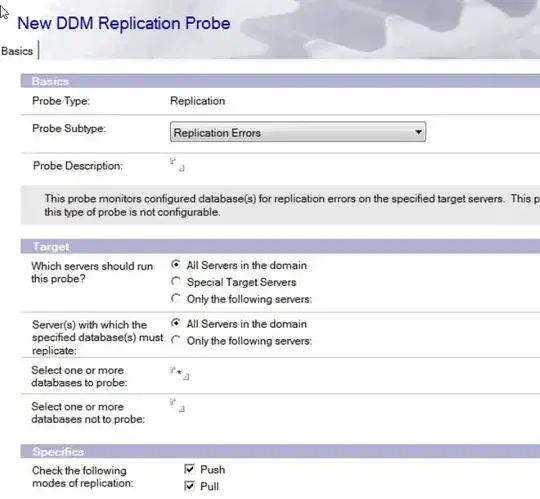Click the Specifics section header
This screenshot has height=499, width=540.
pyautogui.click(x=280, y=451)
